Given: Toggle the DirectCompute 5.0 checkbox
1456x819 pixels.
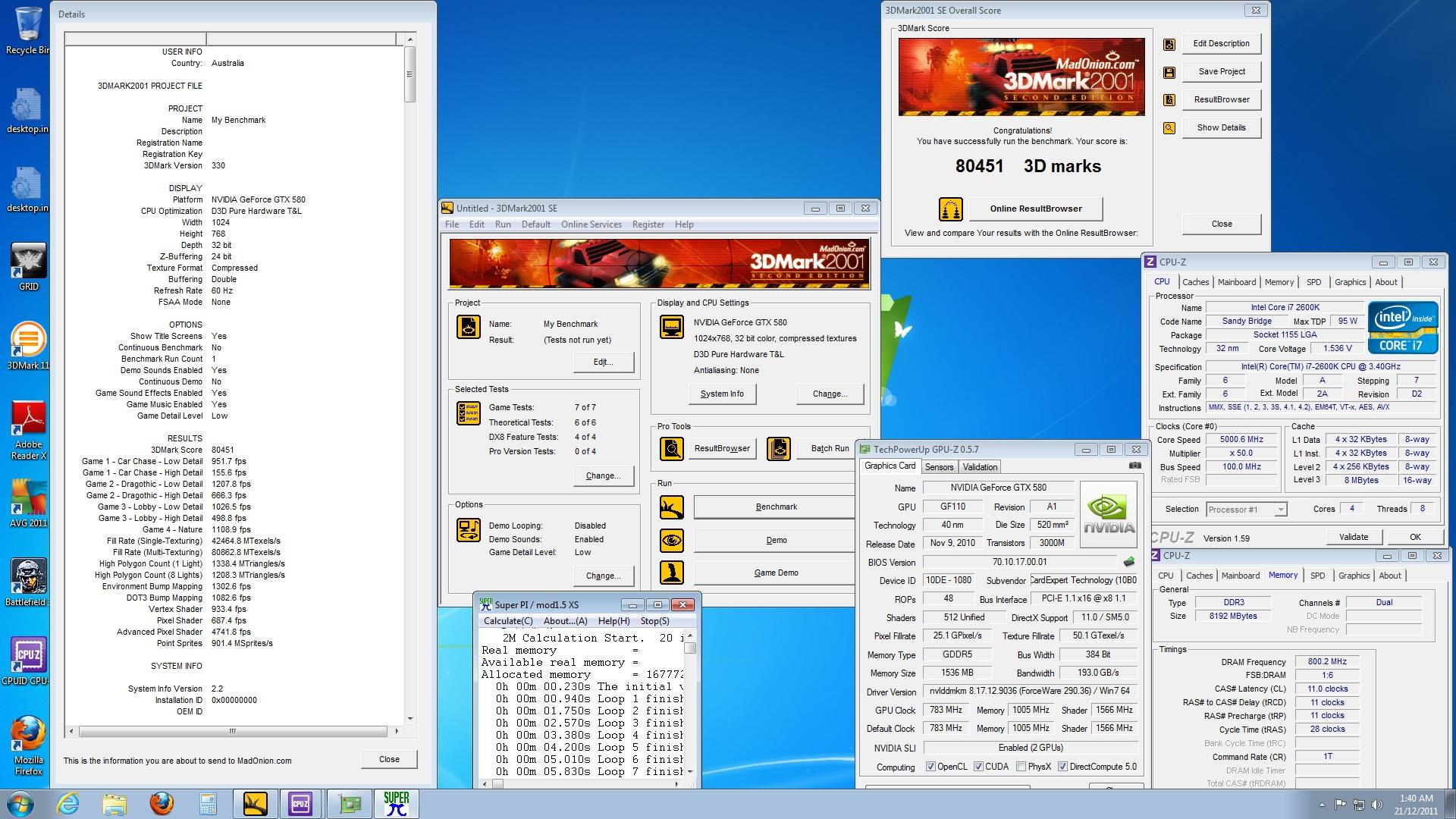Looking at the screenshot, I should coord(1062,767).
